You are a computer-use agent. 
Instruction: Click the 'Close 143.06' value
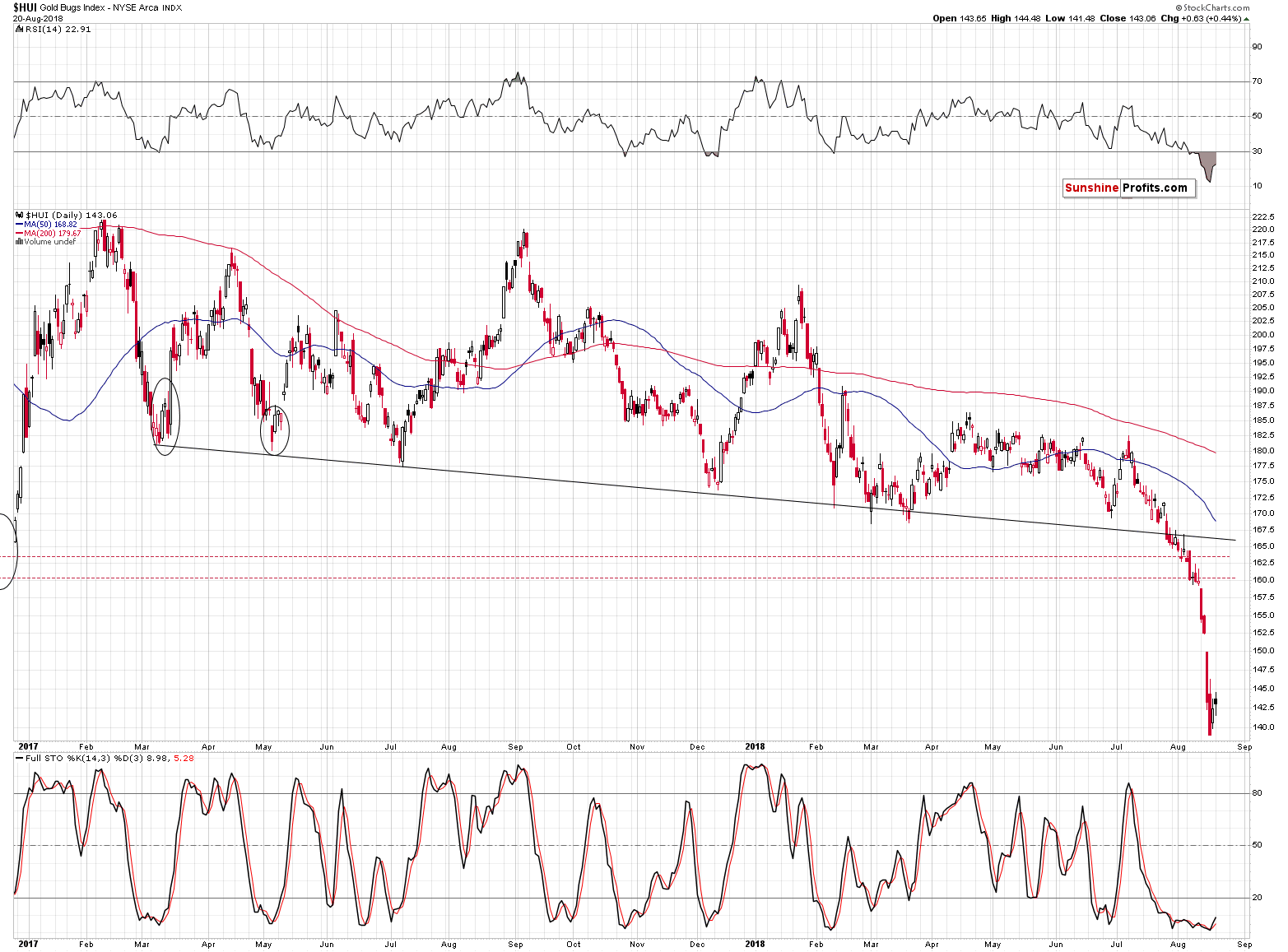tap(1128, 19)
